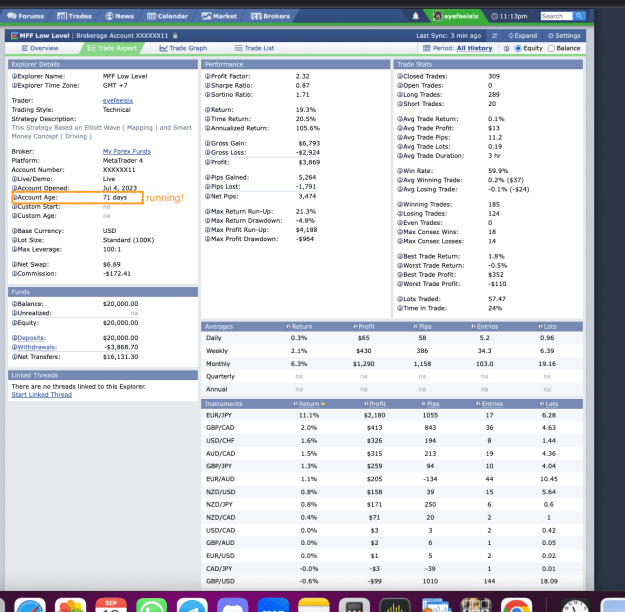Open My Forex Funds broker link
Screen dimensions: 625x612
click(127, 152)
